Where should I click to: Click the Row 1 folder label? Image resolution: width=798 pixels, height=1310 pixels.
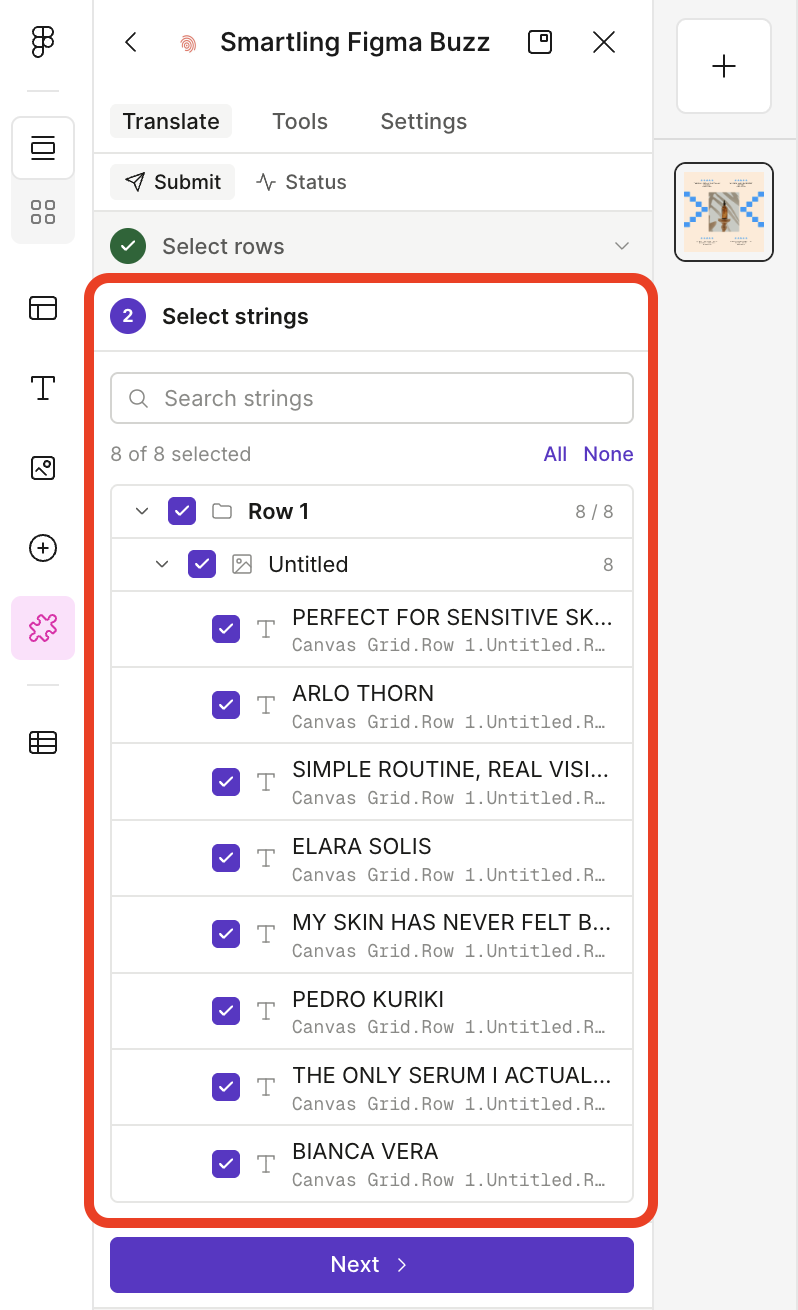279,511
